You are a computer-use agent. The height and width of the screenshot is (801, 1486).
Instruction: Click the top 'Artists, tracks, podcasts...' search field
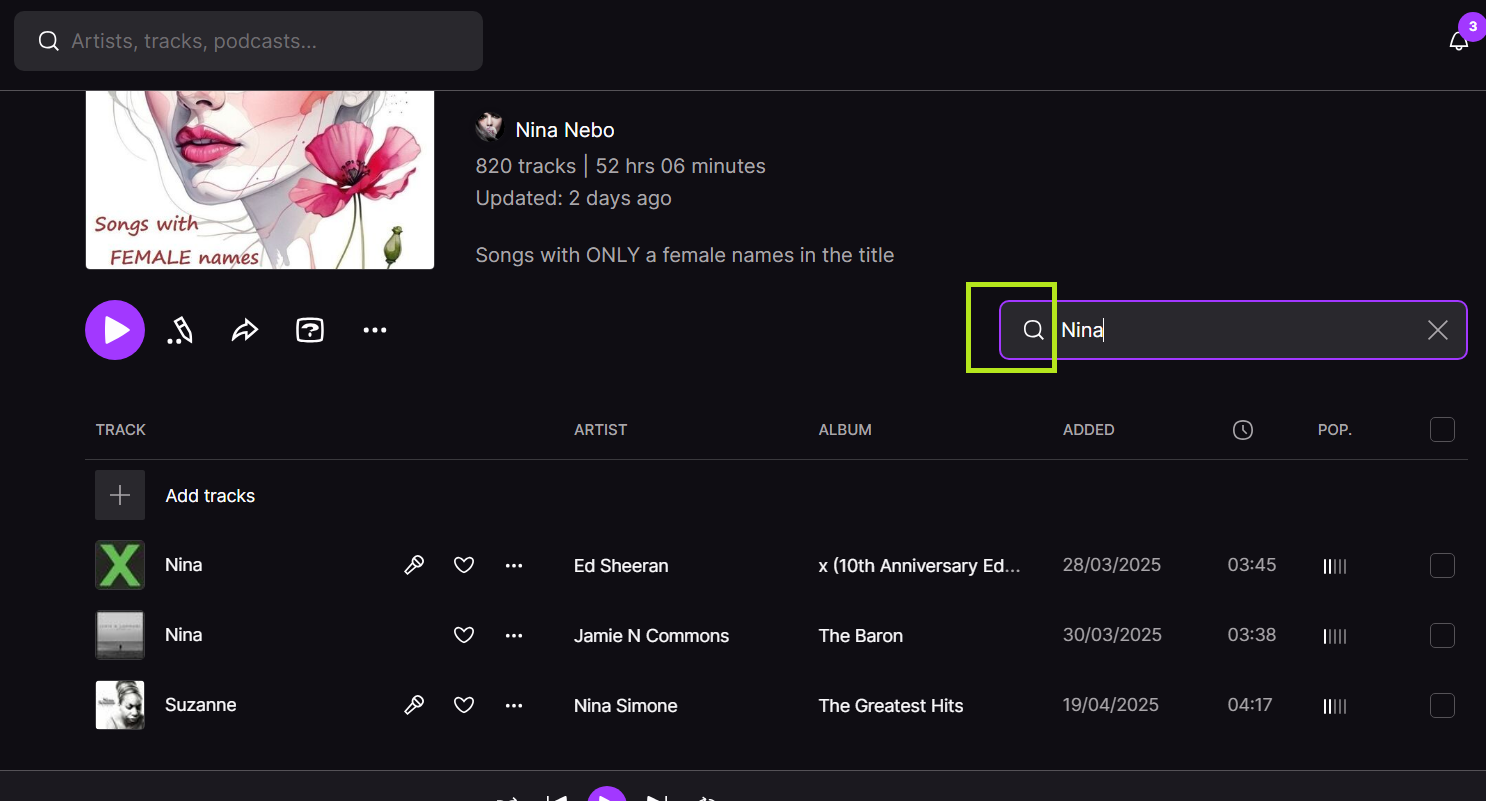(x=248, y=41)
